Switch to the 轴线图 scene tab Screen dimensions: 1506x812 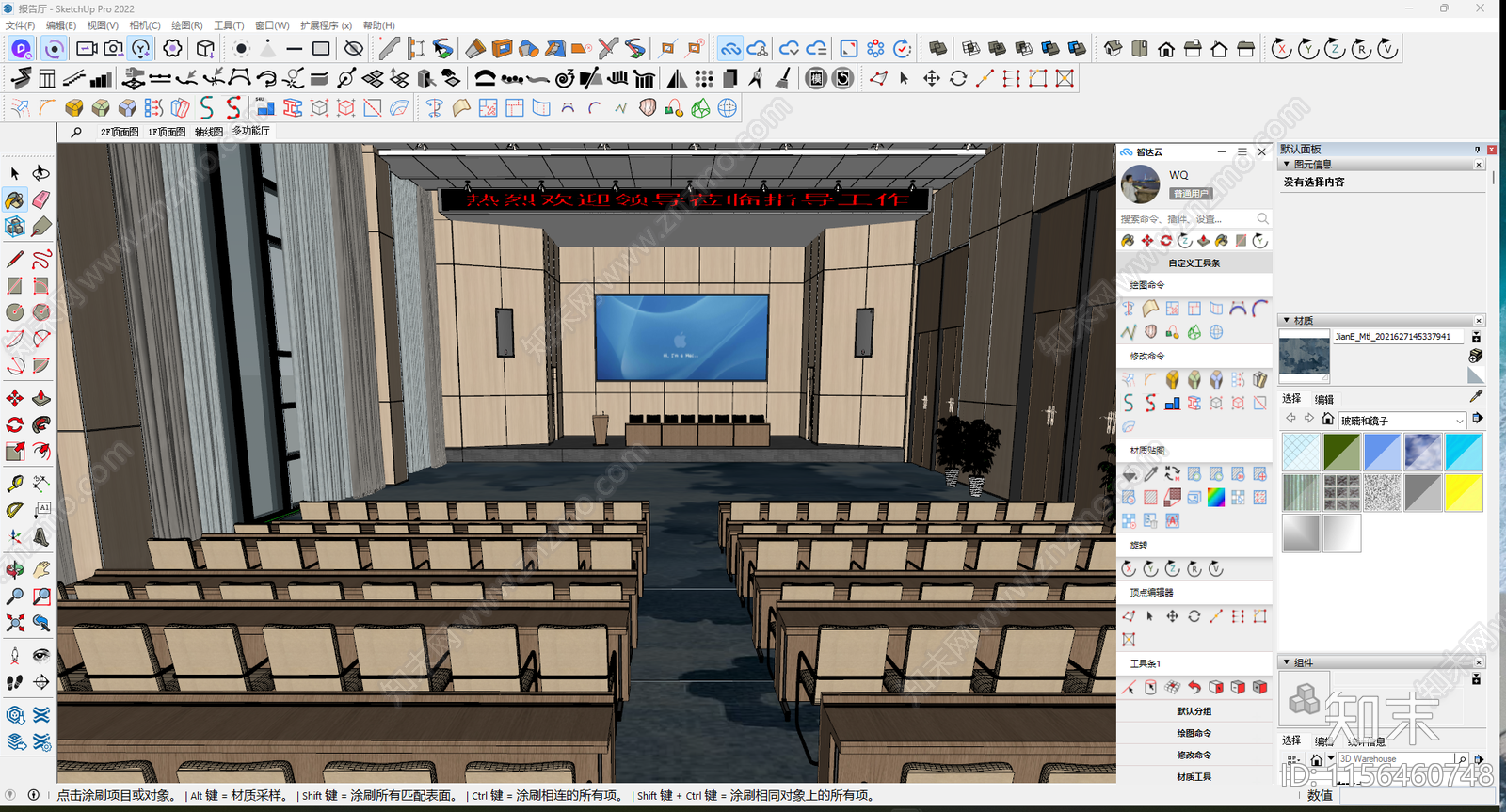pos(209,132)
